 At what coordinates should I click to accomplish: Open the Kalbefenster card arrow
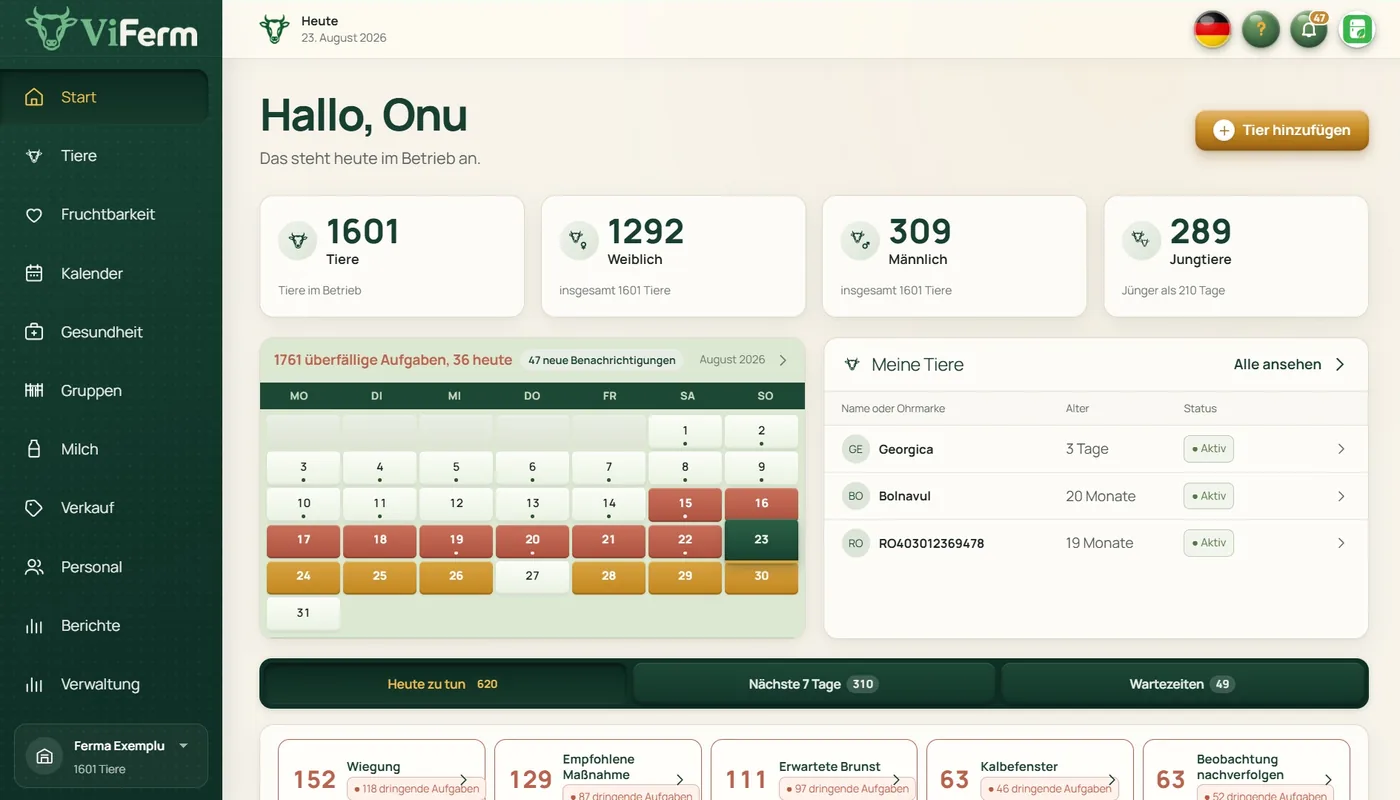pos(1112,780)
